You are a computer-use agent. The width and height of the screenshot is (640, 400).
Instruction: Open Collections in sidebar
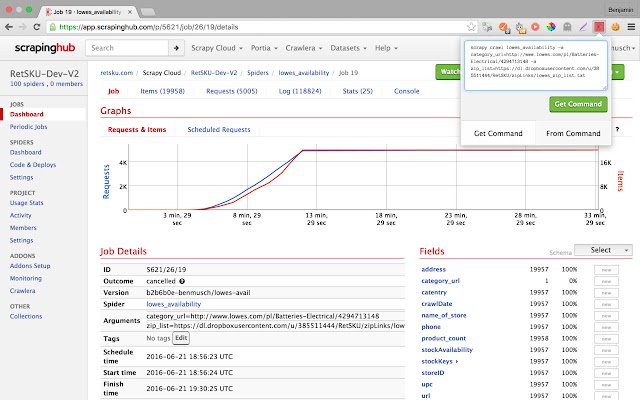[26, 316]
